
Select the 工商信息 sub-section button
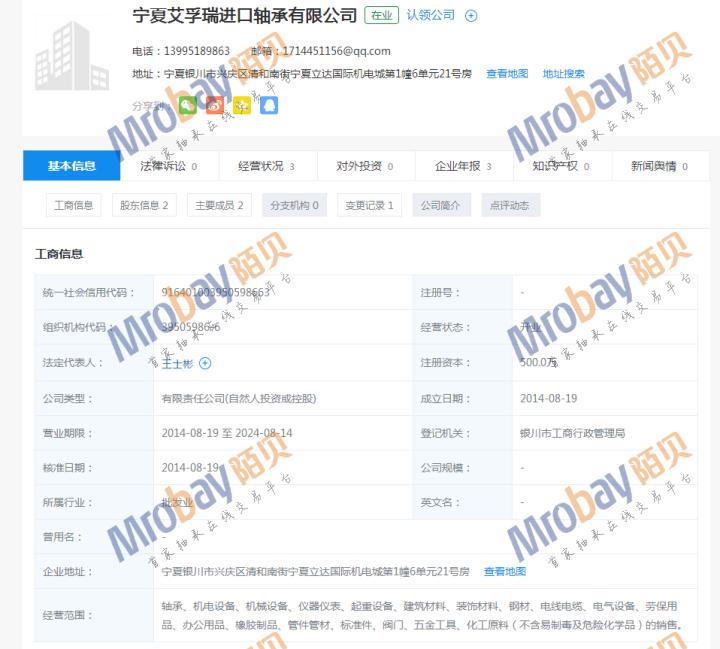(x=73, y=205)
